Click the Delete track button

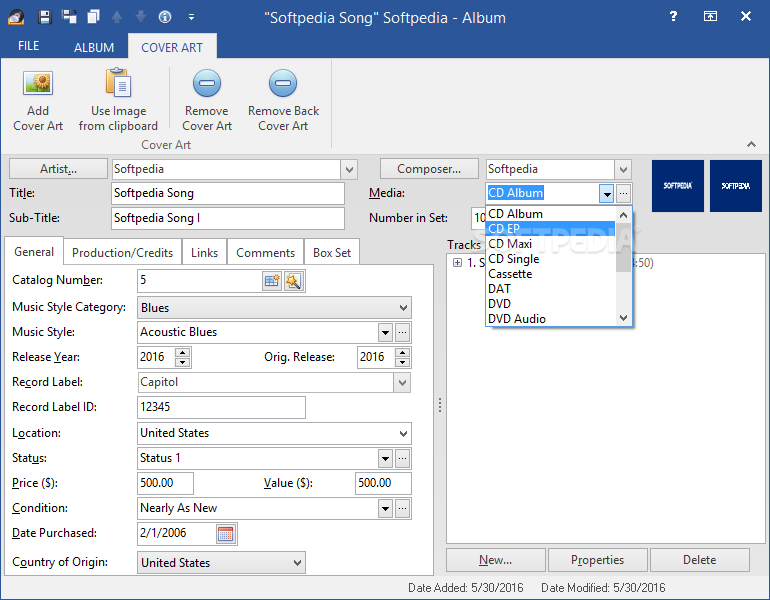(x=699, y=560)
